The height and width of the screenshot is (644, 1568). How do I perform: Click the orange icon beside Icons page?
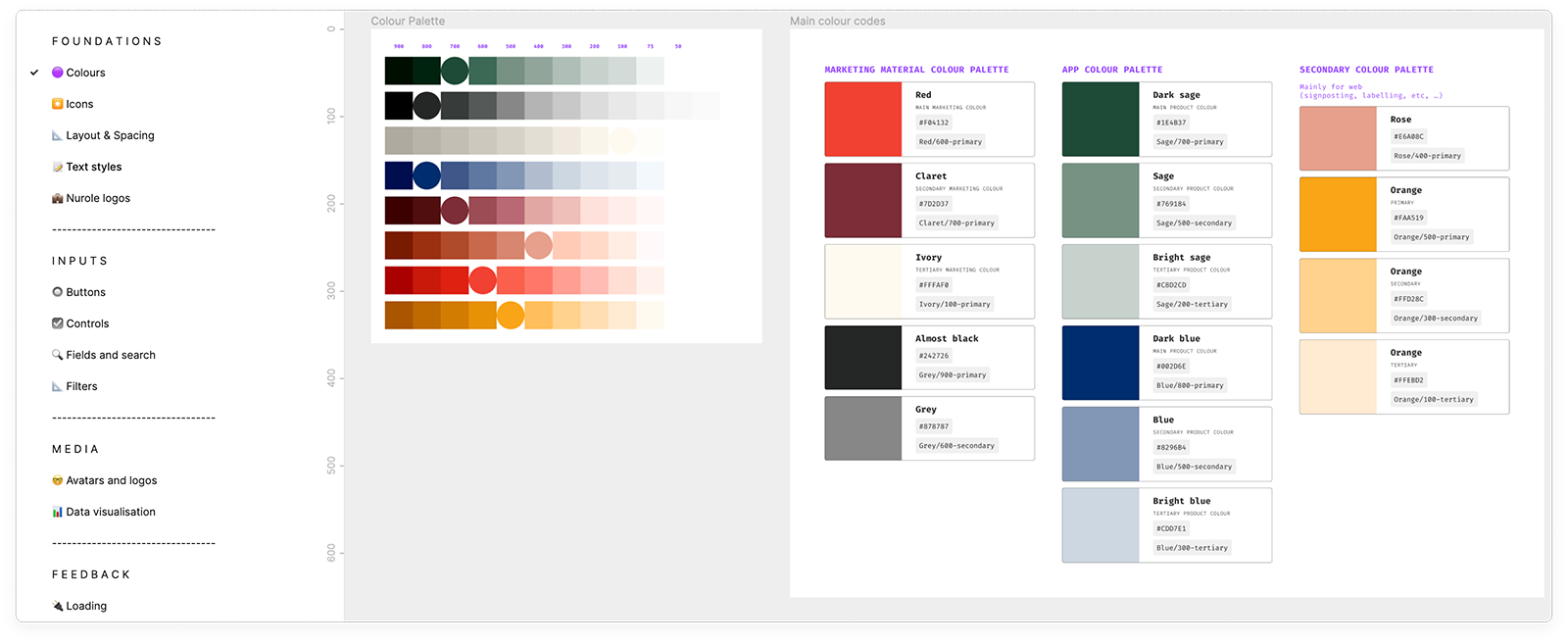[57, 104]
